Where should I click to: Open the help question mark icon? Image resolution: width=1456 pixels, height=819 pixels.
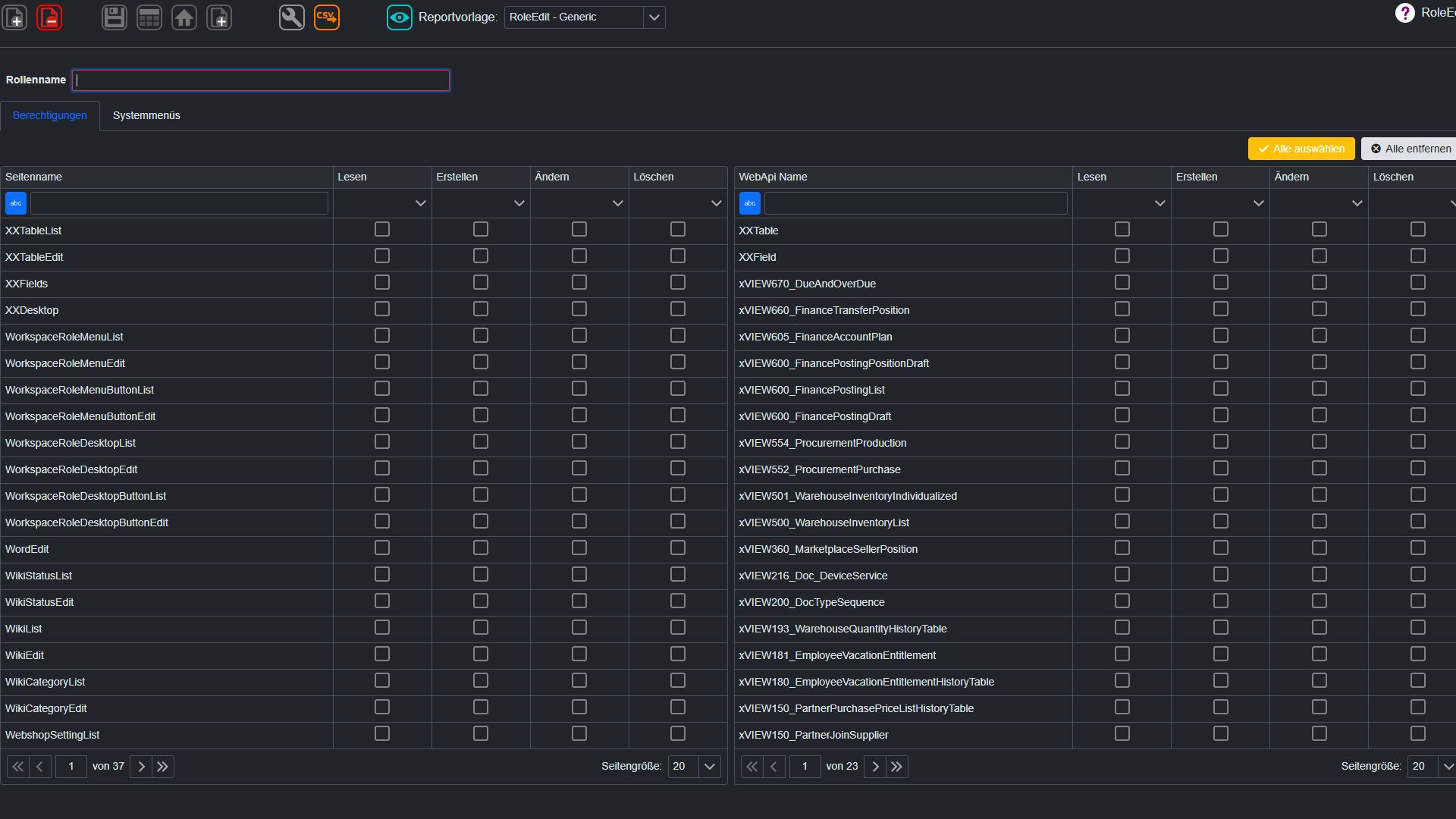(1404, 13)
